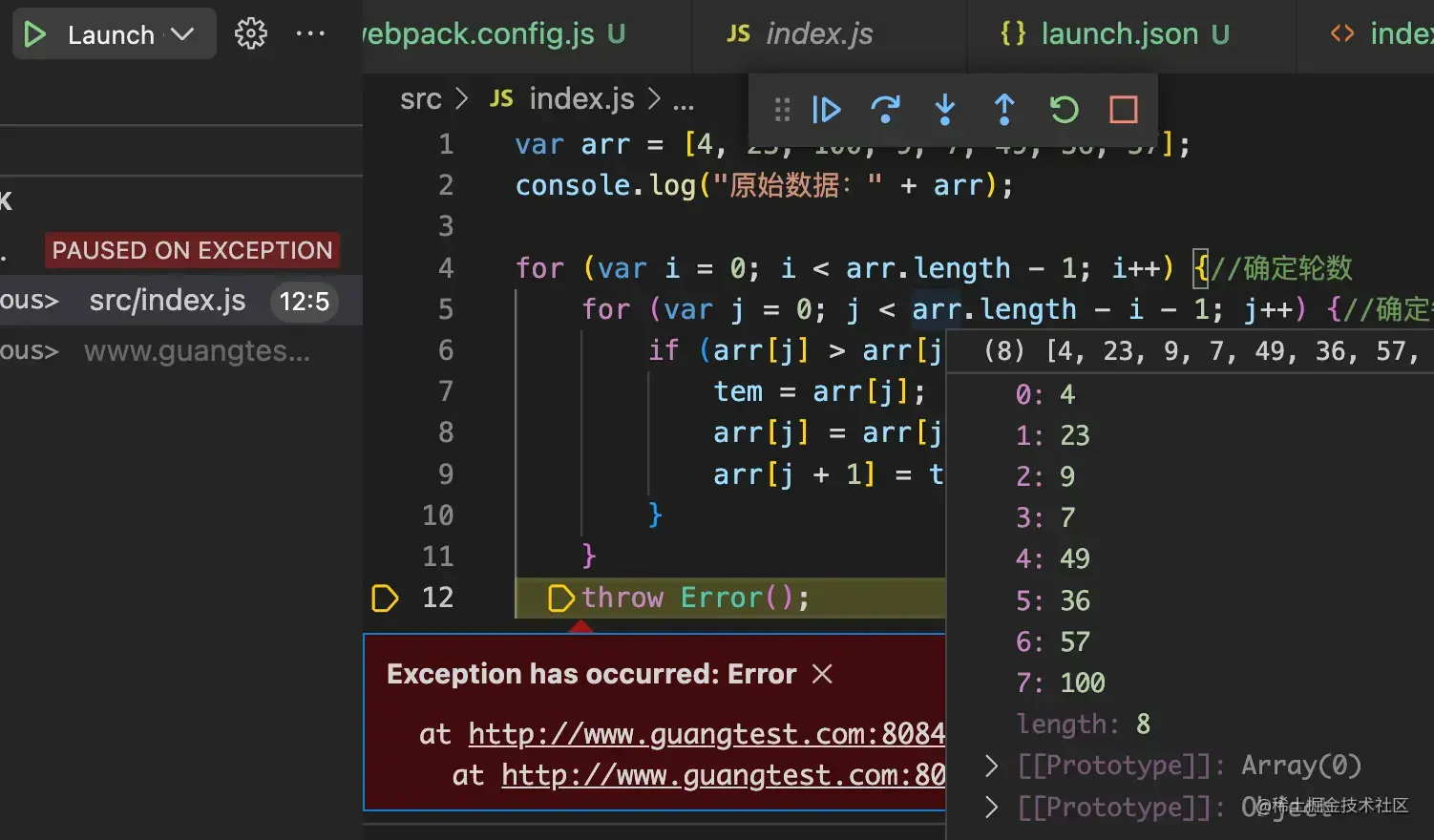Select the www.guangtes... call stack frame

coord(181,351)
